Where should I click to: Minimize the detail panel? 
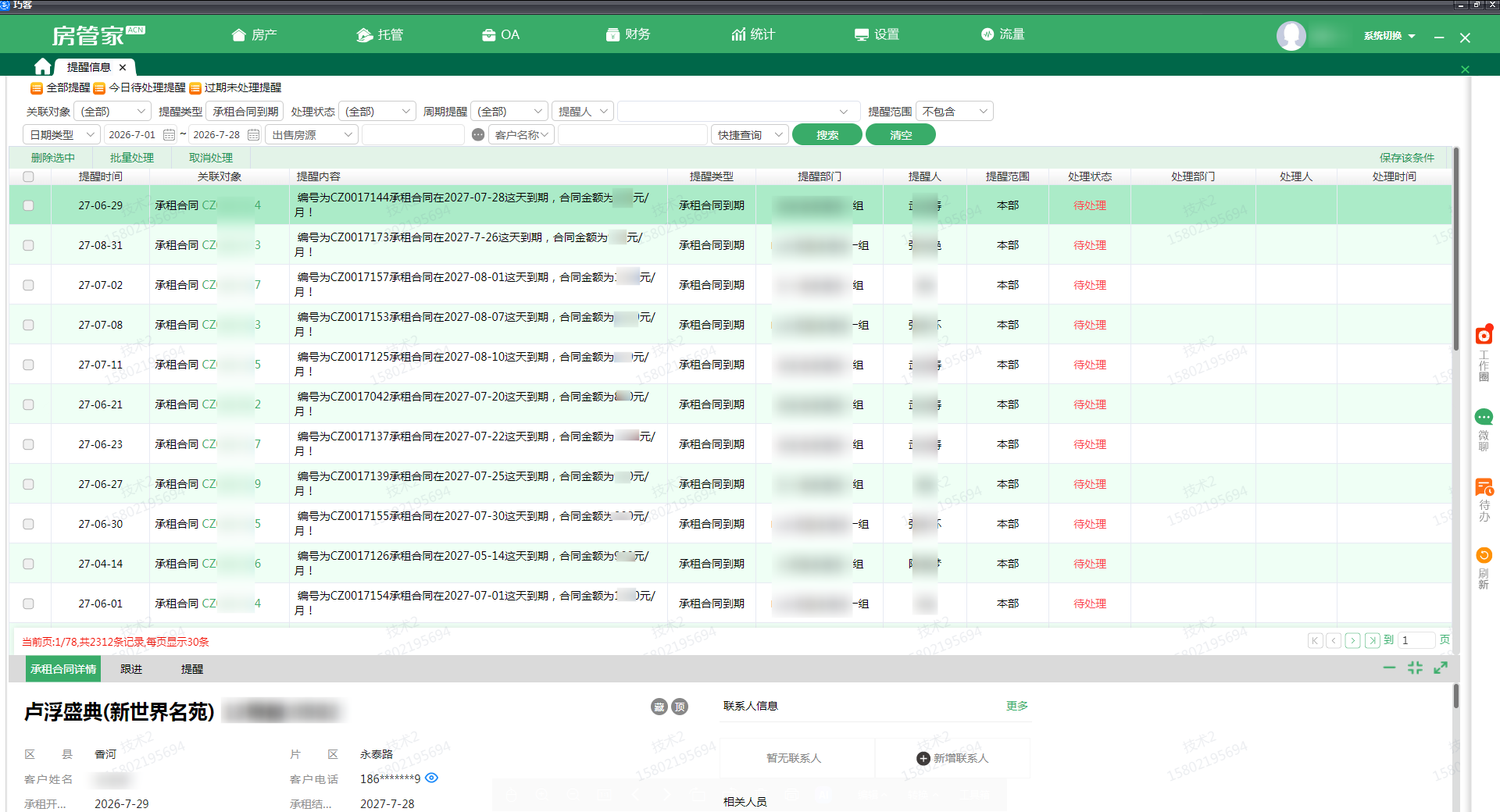tap(1389, 668)
